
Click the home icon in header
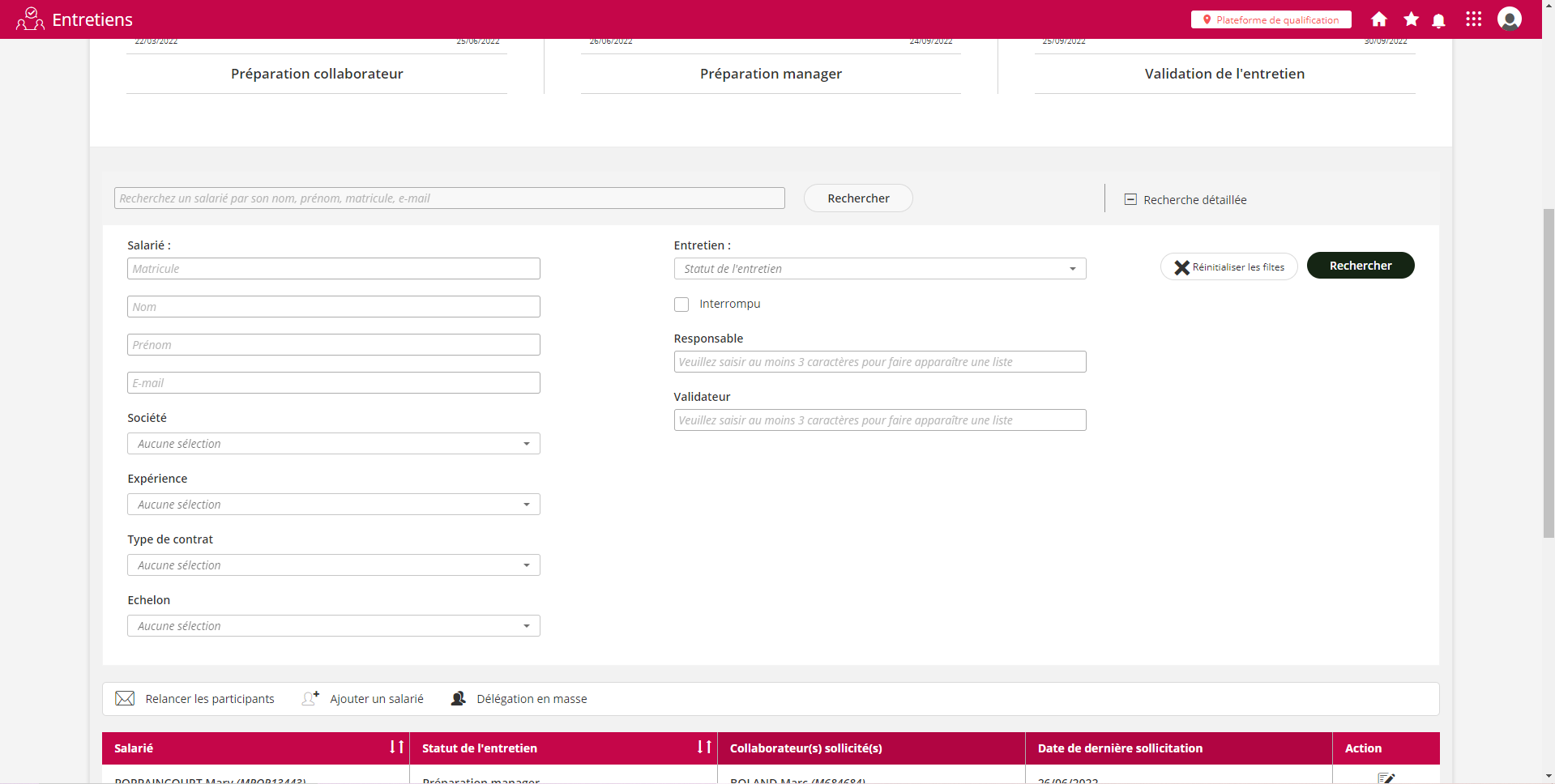(1378, 19)
